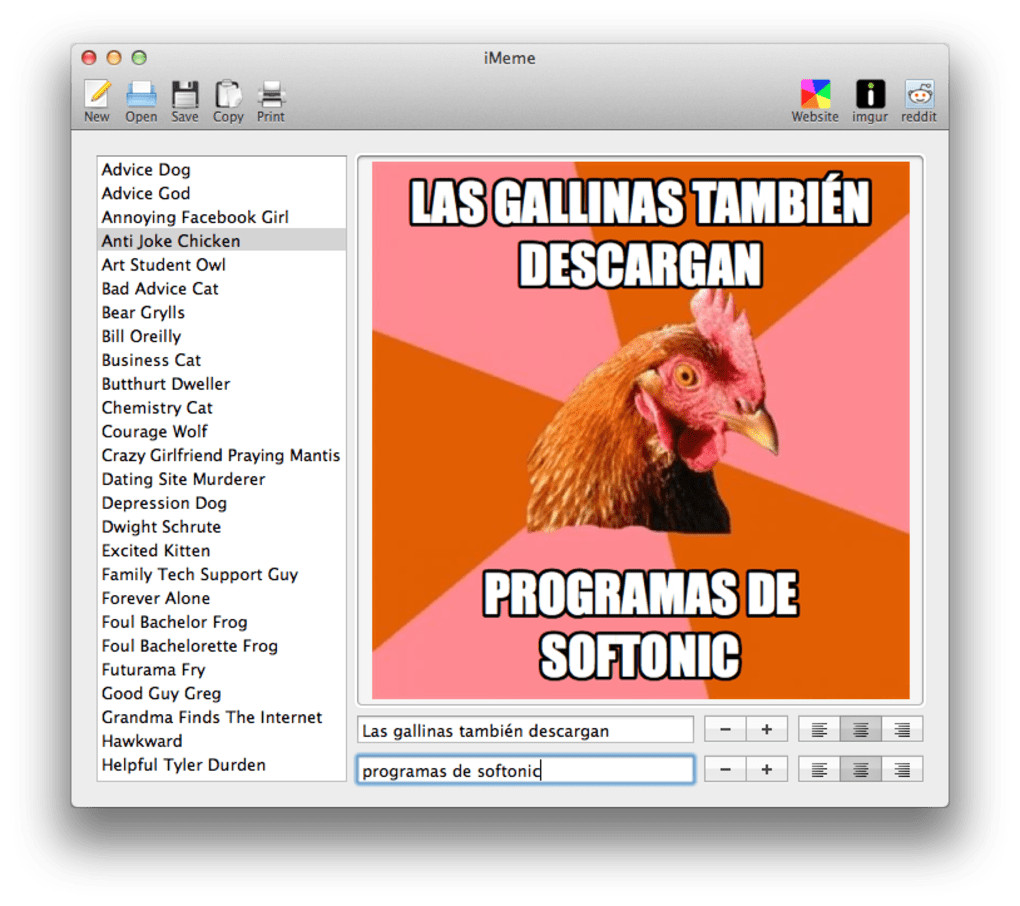Decrease top text size with minus
Image resolution: width=1020 pixels, height=906 pixels.
point(725,729)
